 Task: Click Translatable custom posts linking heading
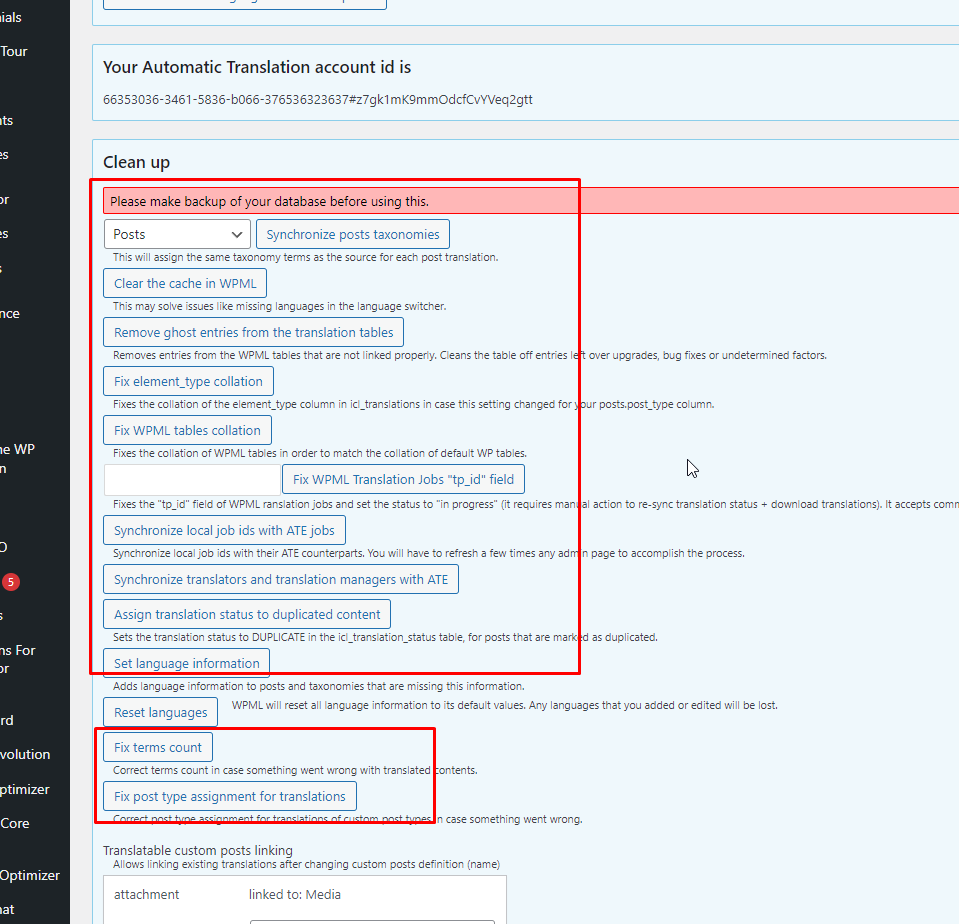click(198, 850)
